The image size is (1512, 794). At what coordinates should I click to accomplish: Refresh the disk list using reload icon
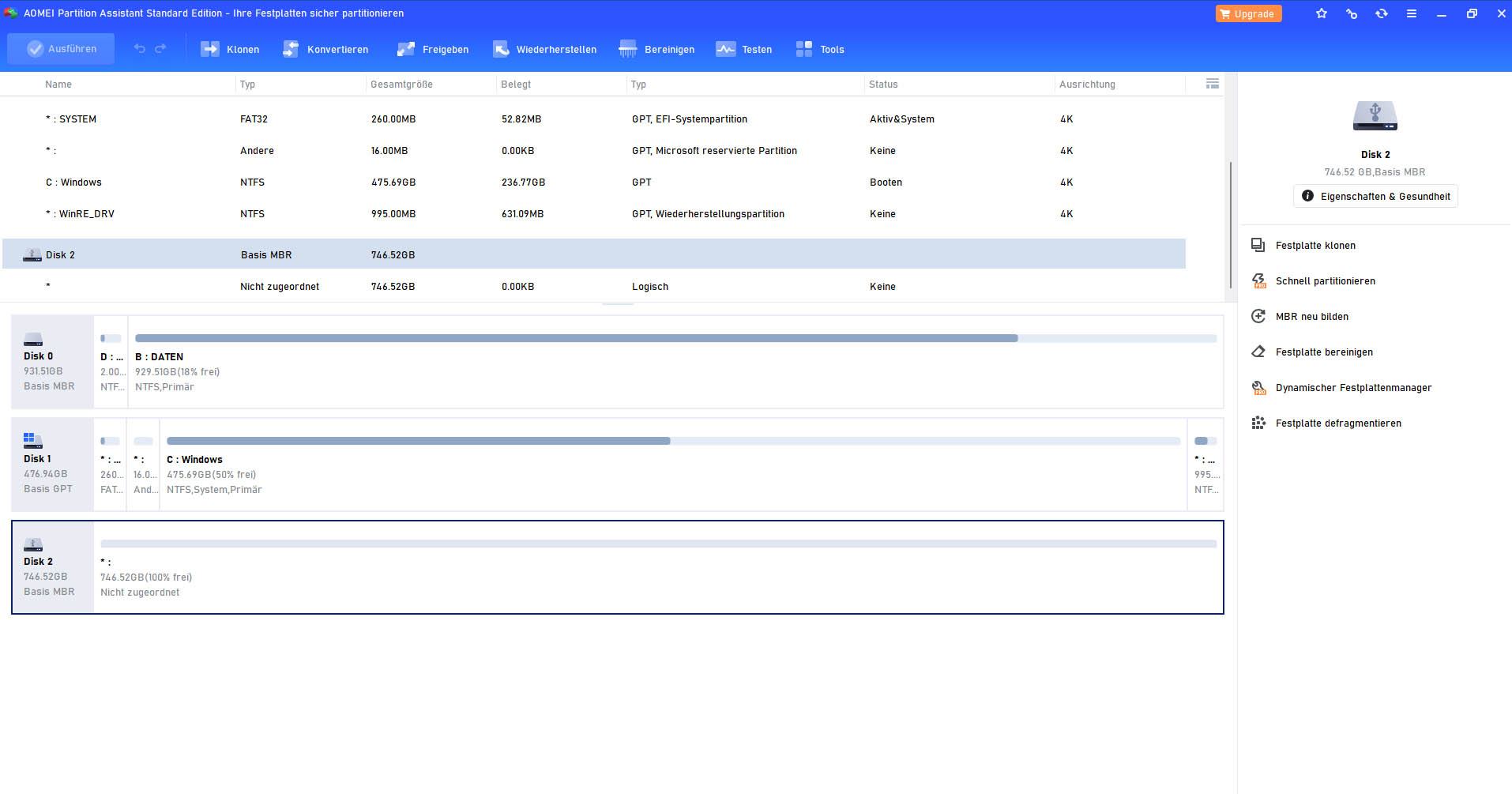point(1382,13)
